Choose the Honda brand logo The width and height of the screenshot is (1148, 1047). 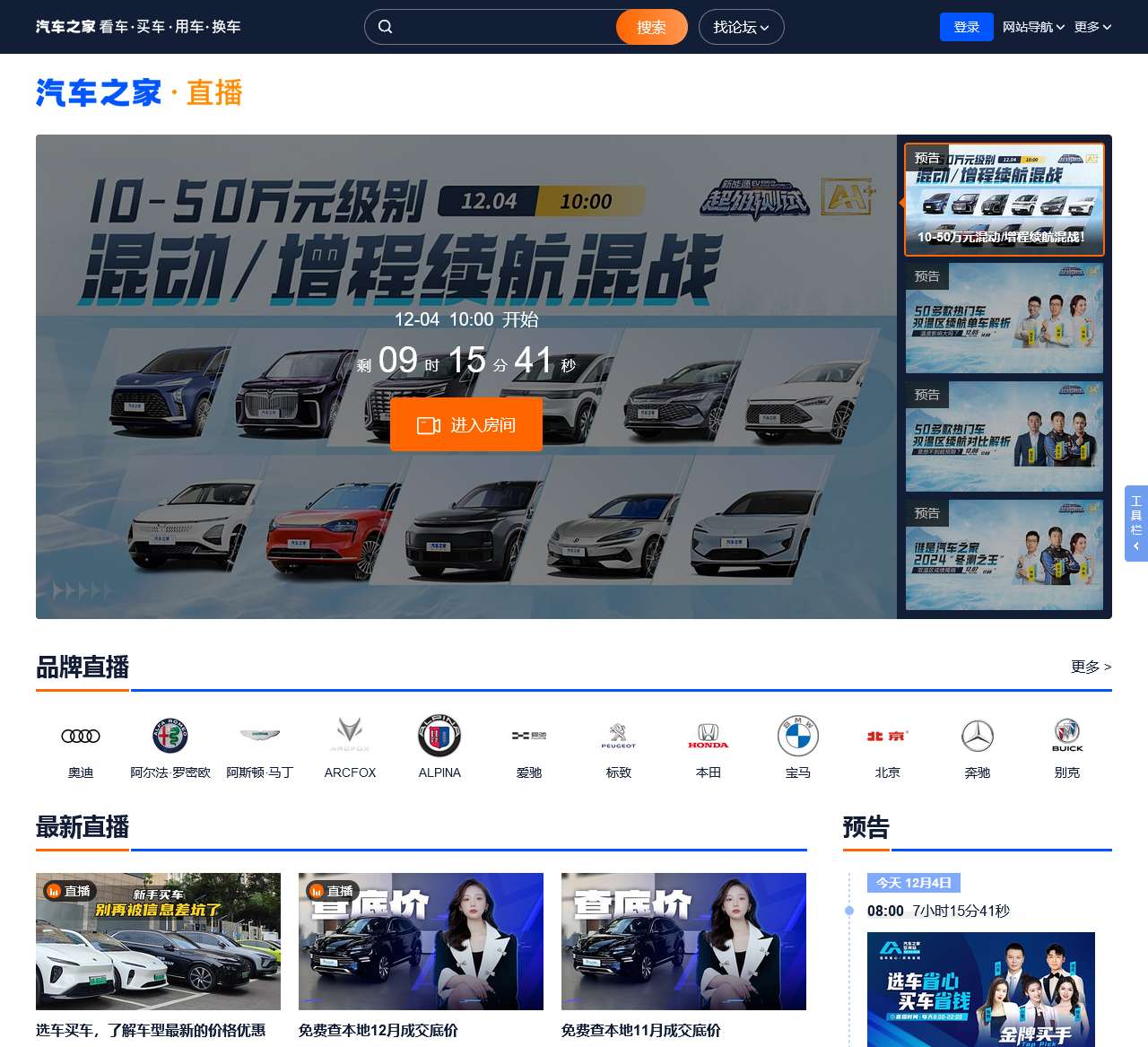click(x=708, y=737)
